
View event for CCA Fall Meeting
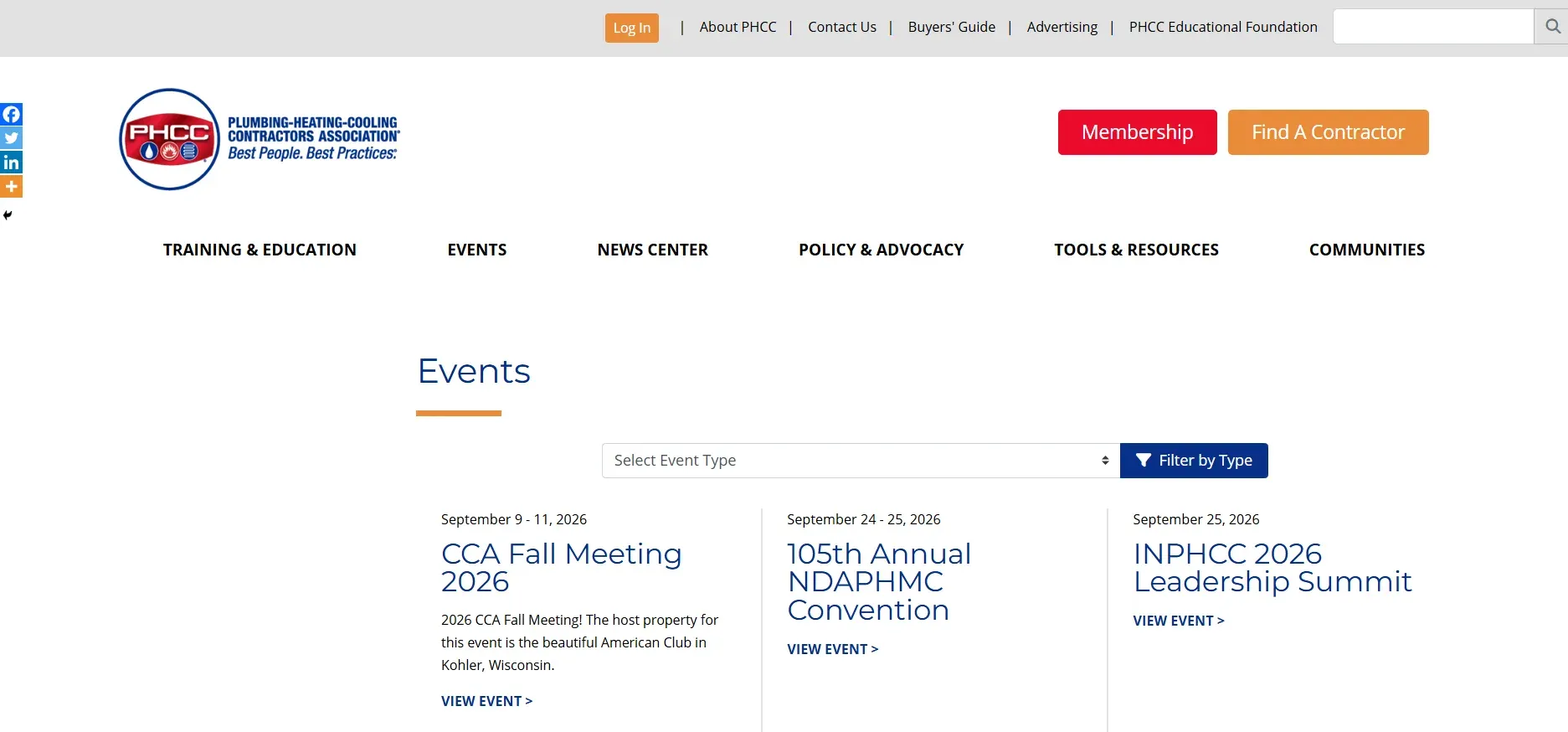pos(487,701)
